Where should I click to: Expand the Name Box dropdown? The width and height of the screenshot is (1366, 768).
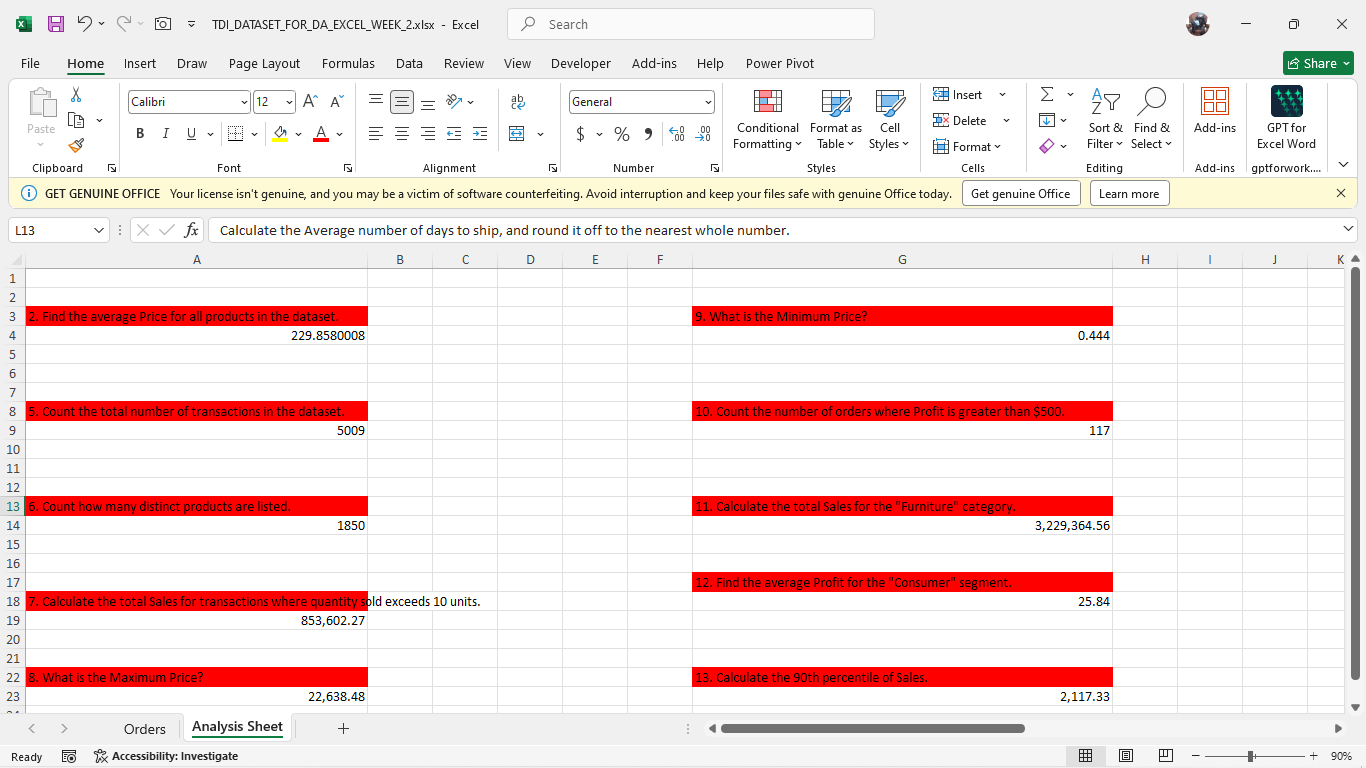coord(97,230)
